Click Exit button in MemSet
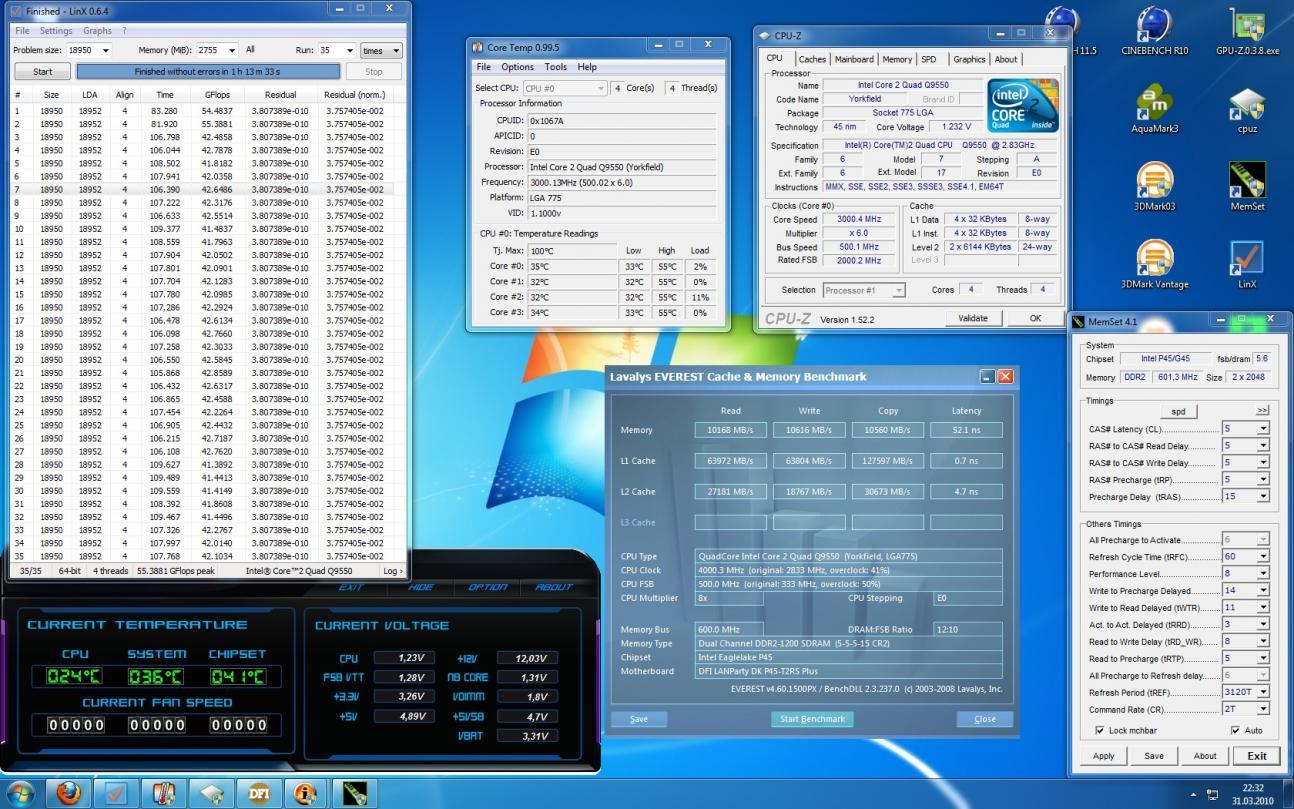1294x809 pixels. 1257,756
